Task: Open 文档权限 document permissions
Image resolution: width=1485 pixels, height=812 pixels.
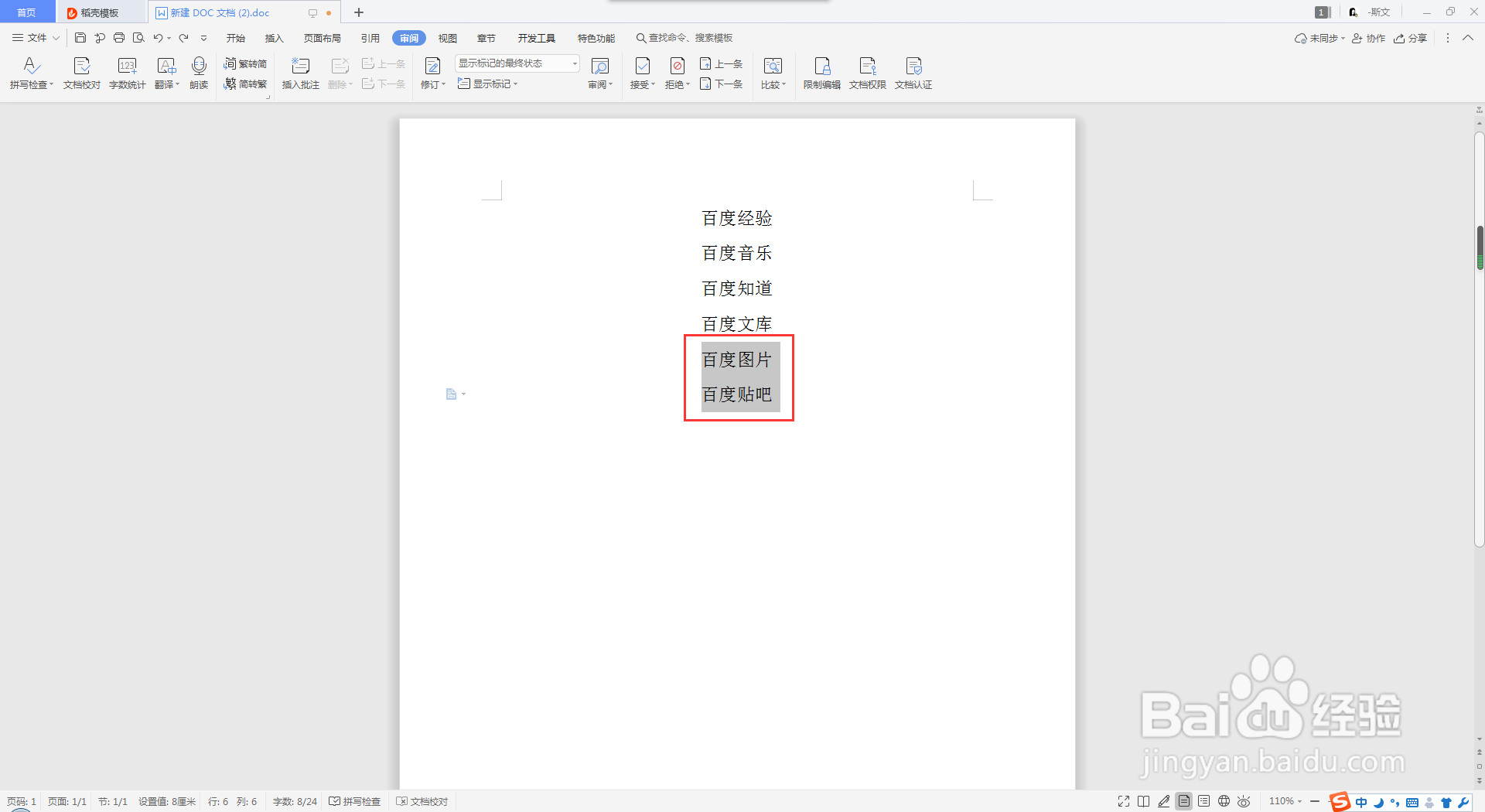Action: [x=868, y=73]
